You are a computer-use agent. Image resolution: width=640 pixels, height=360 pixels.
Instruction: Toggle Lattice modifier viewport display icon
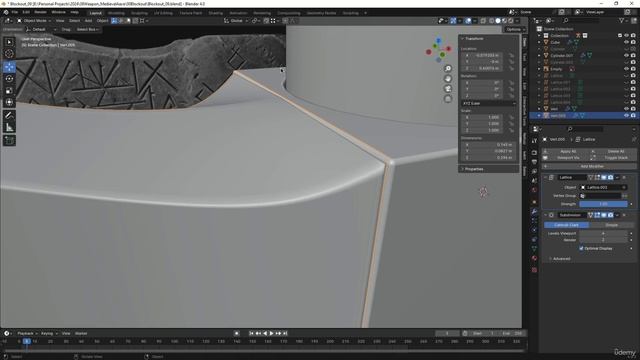[x=604, y=178]
